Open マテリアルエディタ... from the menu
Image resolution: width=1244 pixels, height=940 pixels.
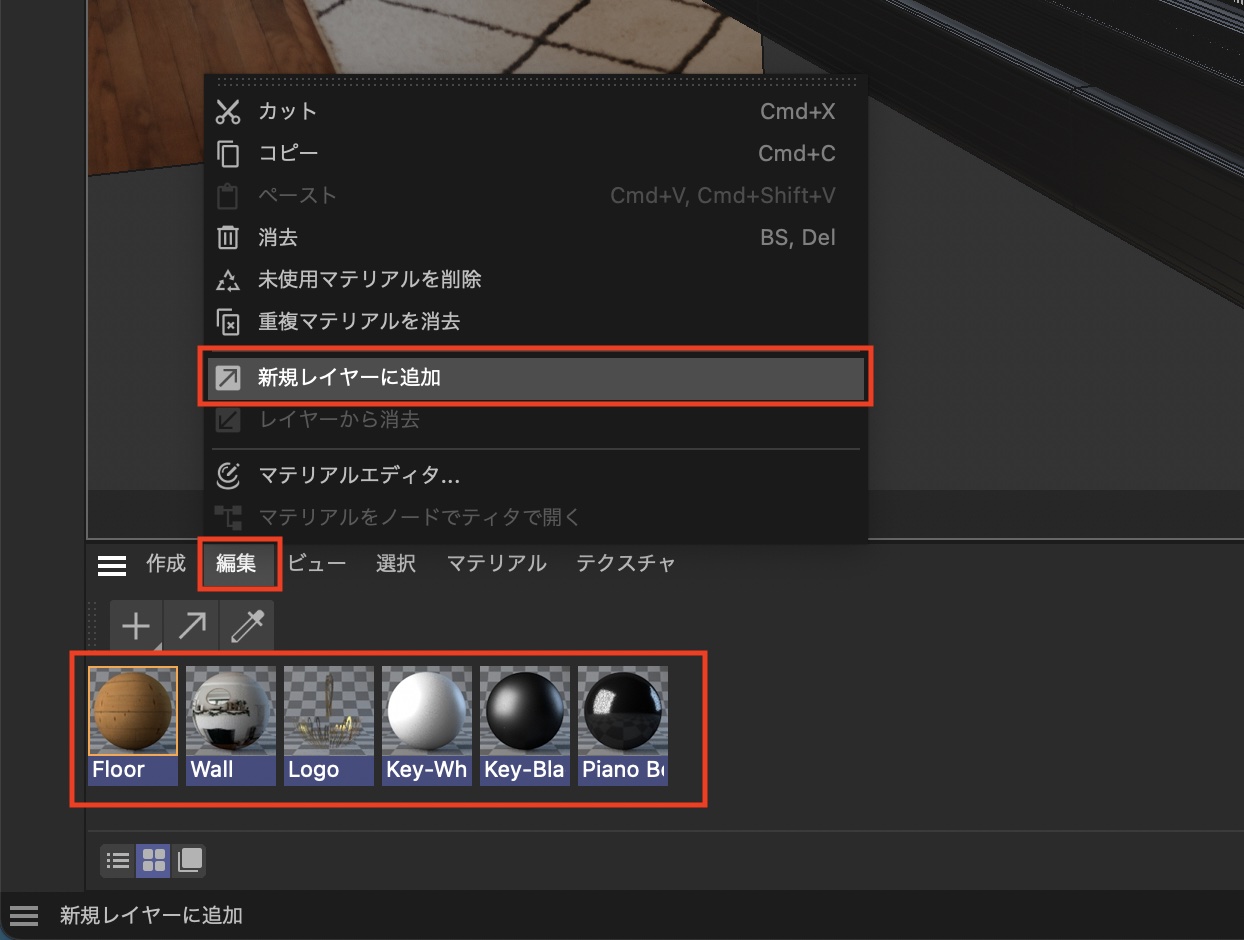(x=358, y=475)
